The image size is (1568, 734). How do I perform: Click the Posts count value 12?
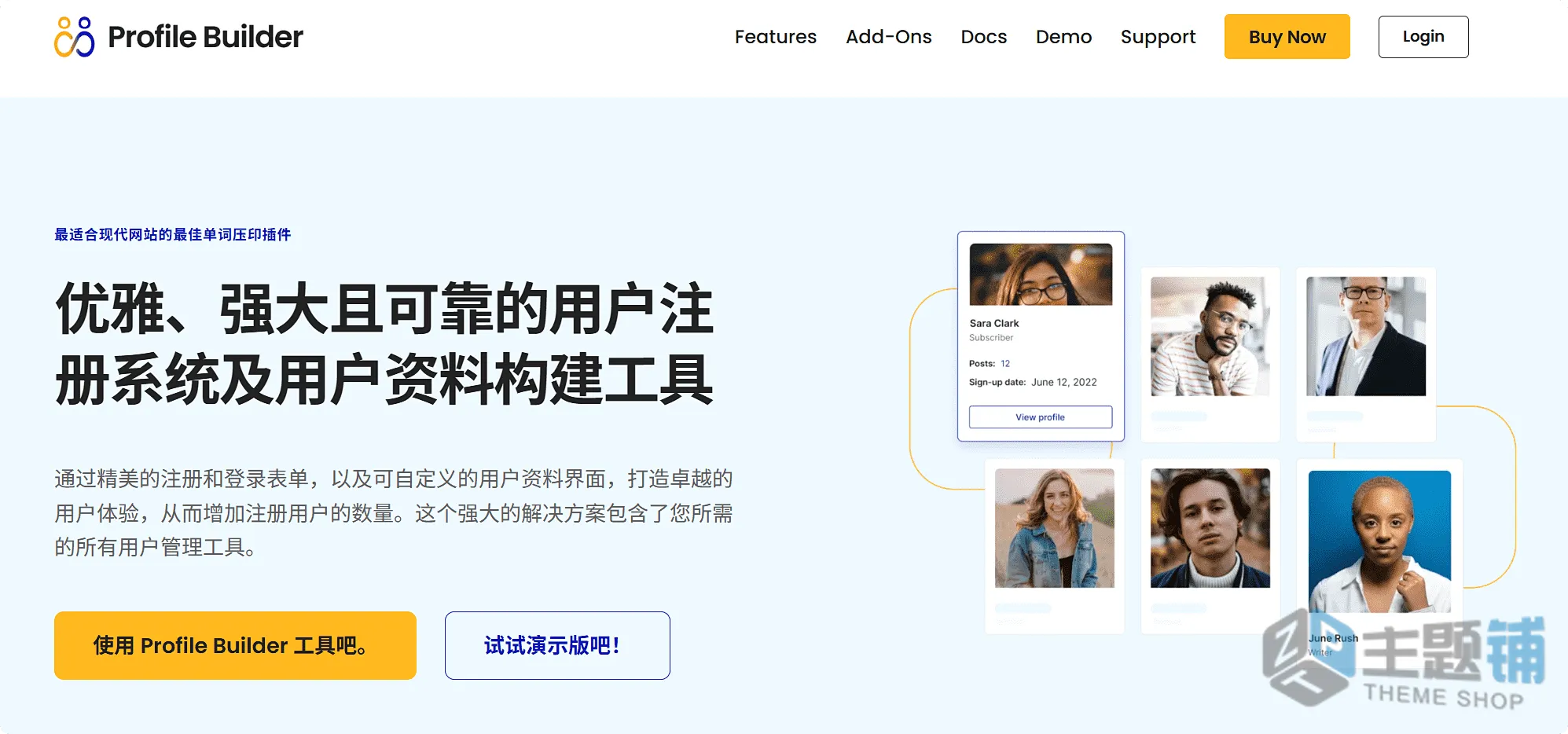coord(1005,363)
